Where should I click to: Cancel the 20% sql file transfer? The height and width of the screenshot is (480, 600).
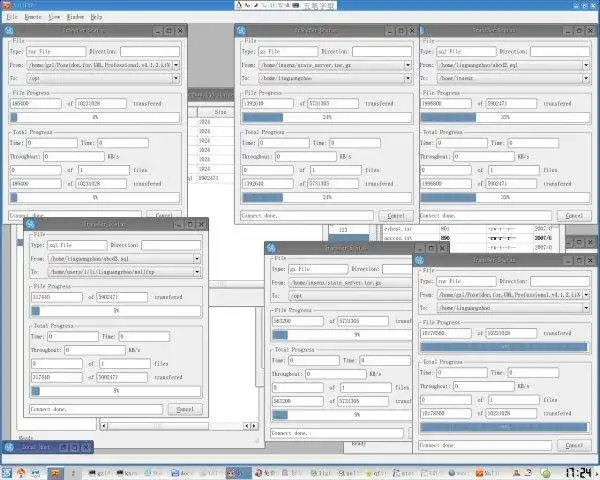pos(574,216)
